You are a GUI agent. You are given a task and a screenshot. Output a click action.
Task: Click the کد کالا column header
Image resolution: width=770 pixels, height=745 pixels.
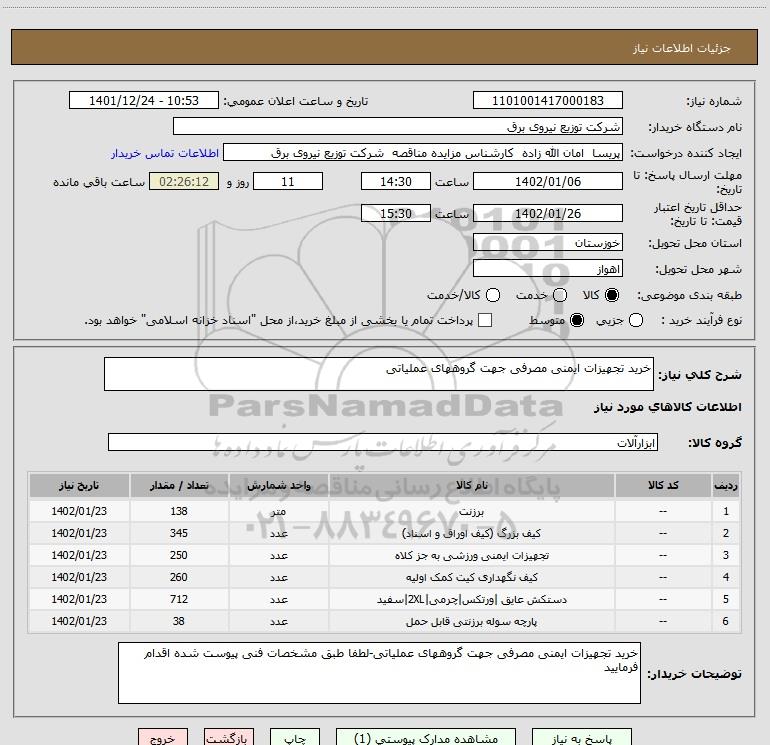(x=663, y=486)
